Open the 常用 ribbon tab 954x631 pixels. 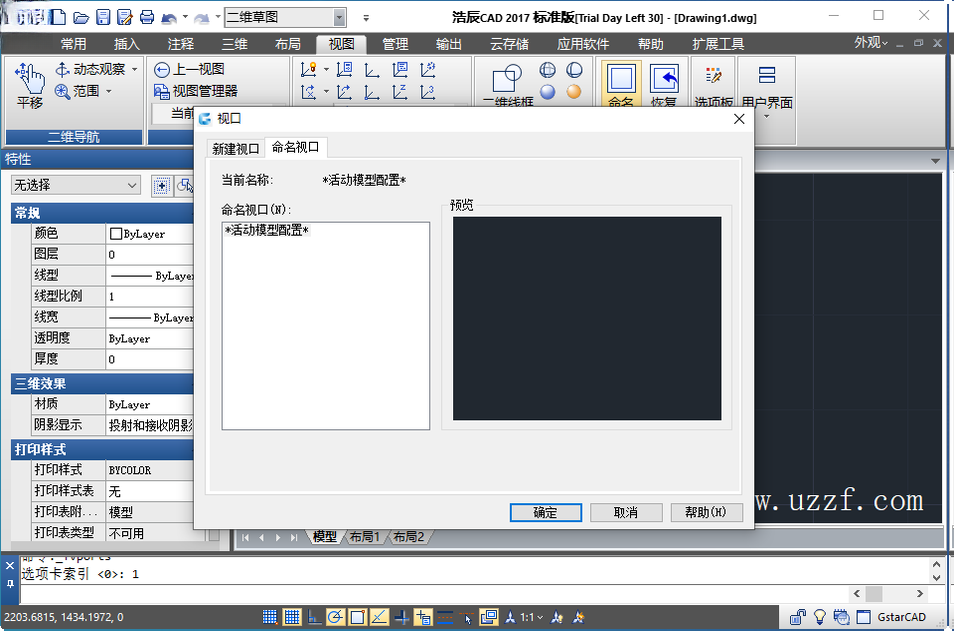click(x=73, y=44)
